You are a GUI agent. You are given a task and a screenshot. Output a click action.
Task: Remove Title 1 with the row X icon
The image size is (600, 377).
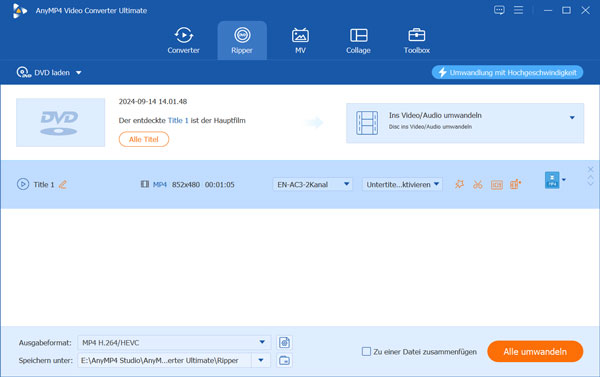[590, 169]
